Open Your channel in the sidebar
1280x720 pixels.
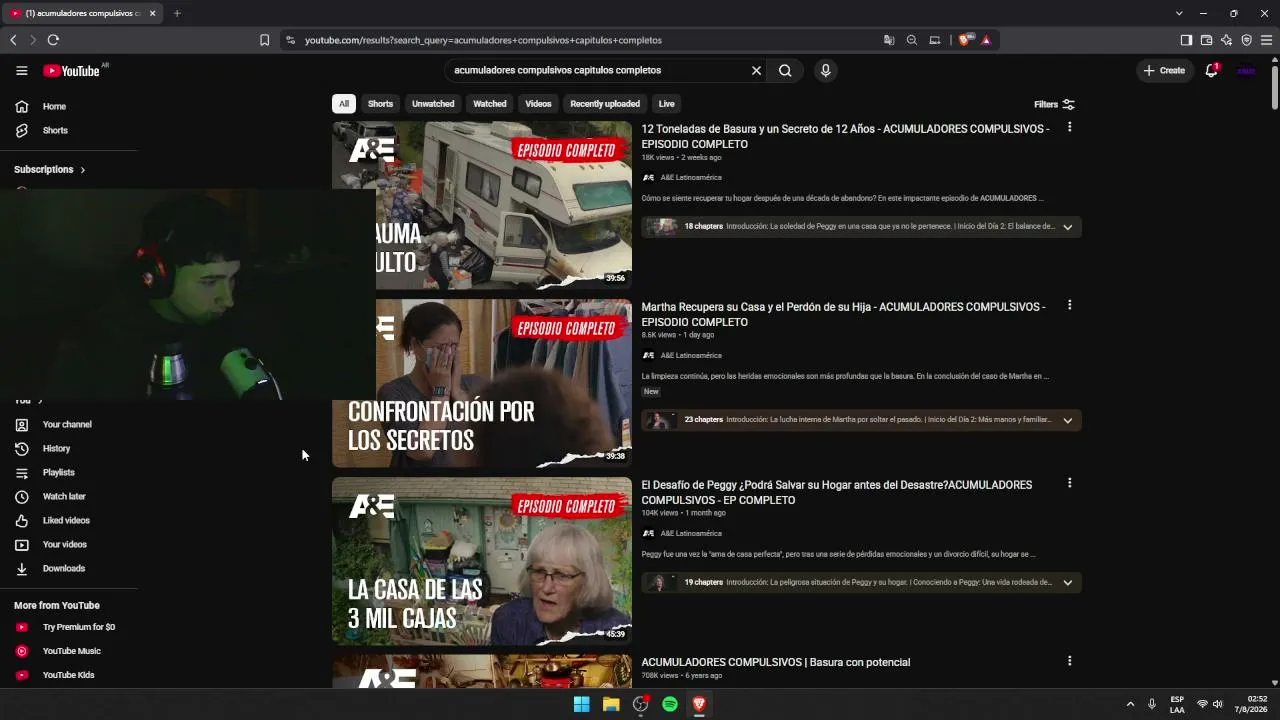coord(69,425)
